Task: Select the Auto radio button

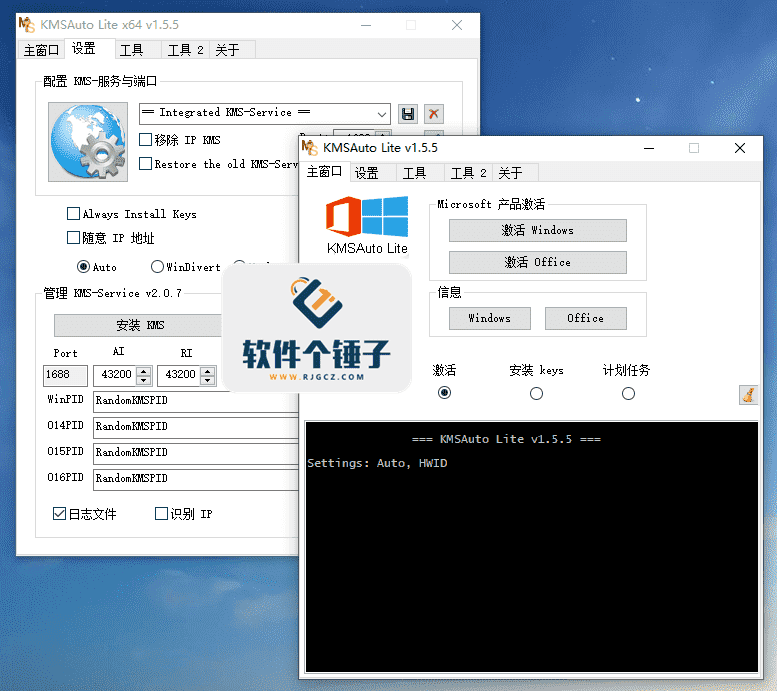Action: coord(83,267)
